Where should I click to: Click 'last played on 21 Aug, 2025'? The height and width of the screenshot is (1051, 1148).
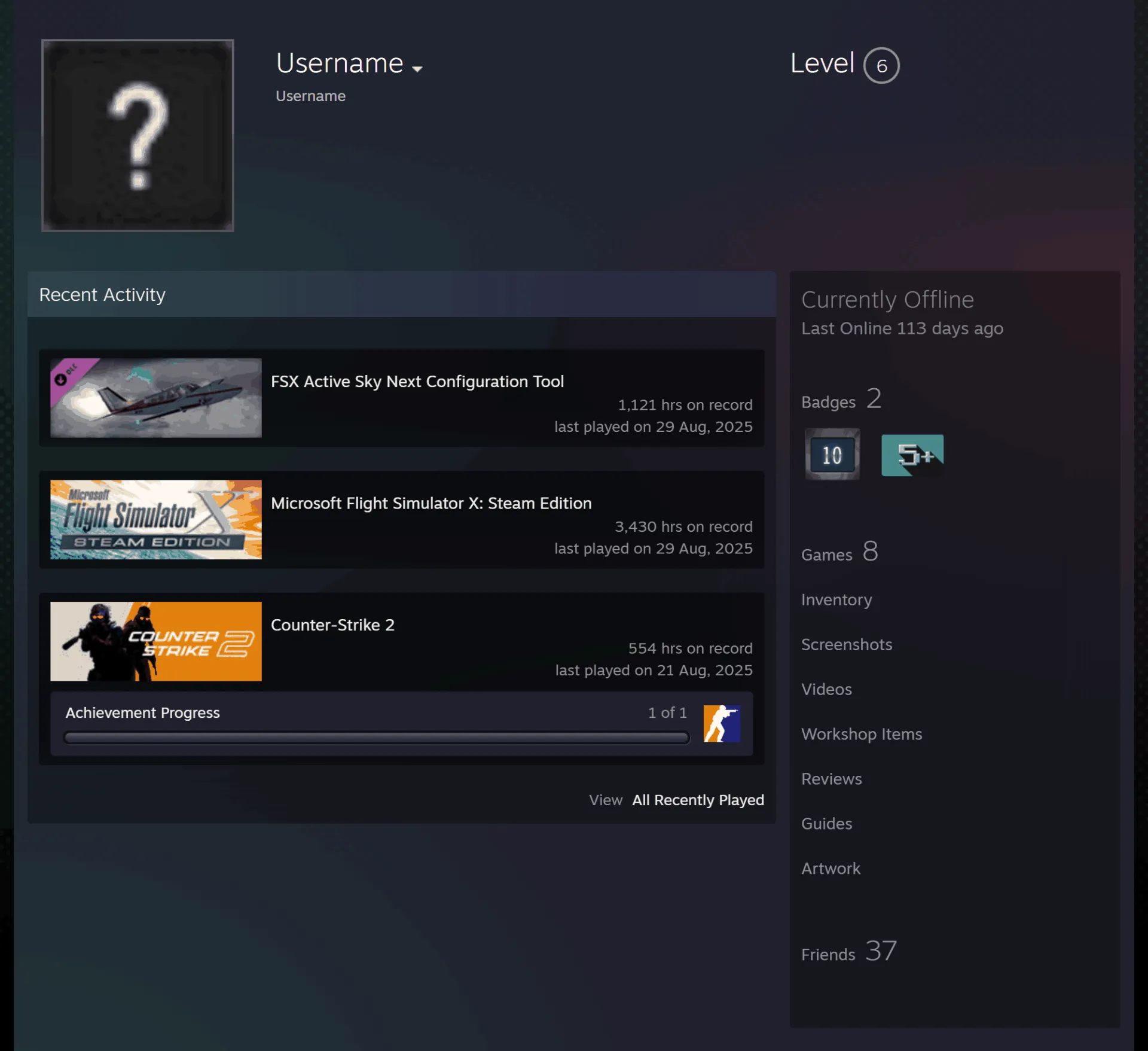[x=654, y=670]
